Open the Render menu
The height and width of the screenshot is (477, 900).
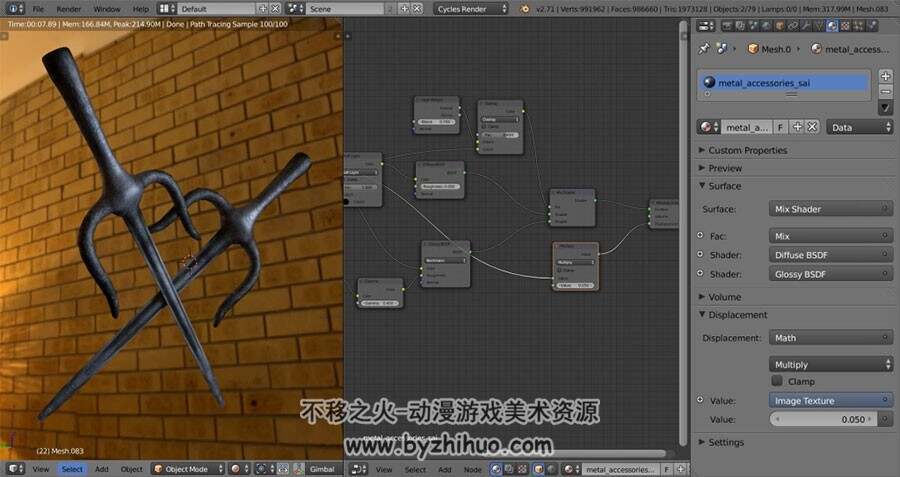coord(69,9)
